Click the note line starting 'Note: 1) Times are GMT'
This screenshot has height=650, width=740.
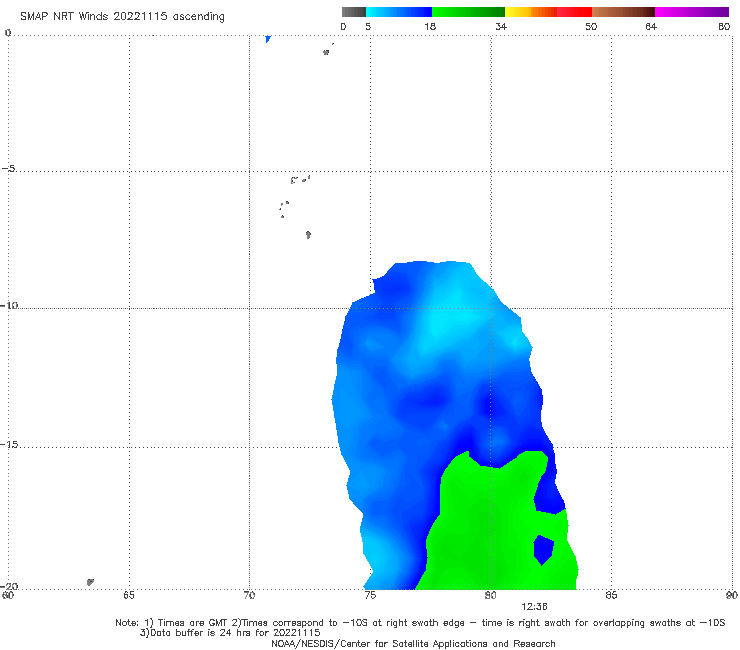pyautogui.click(x=420, y=623)
